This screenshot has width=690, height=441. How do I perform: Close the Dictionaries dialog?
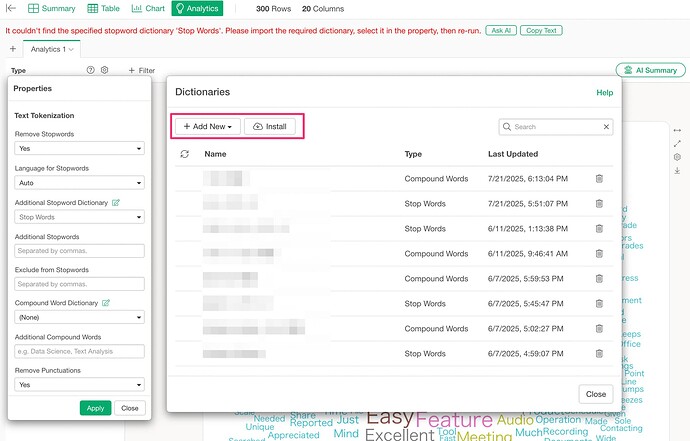pos(596,394)
